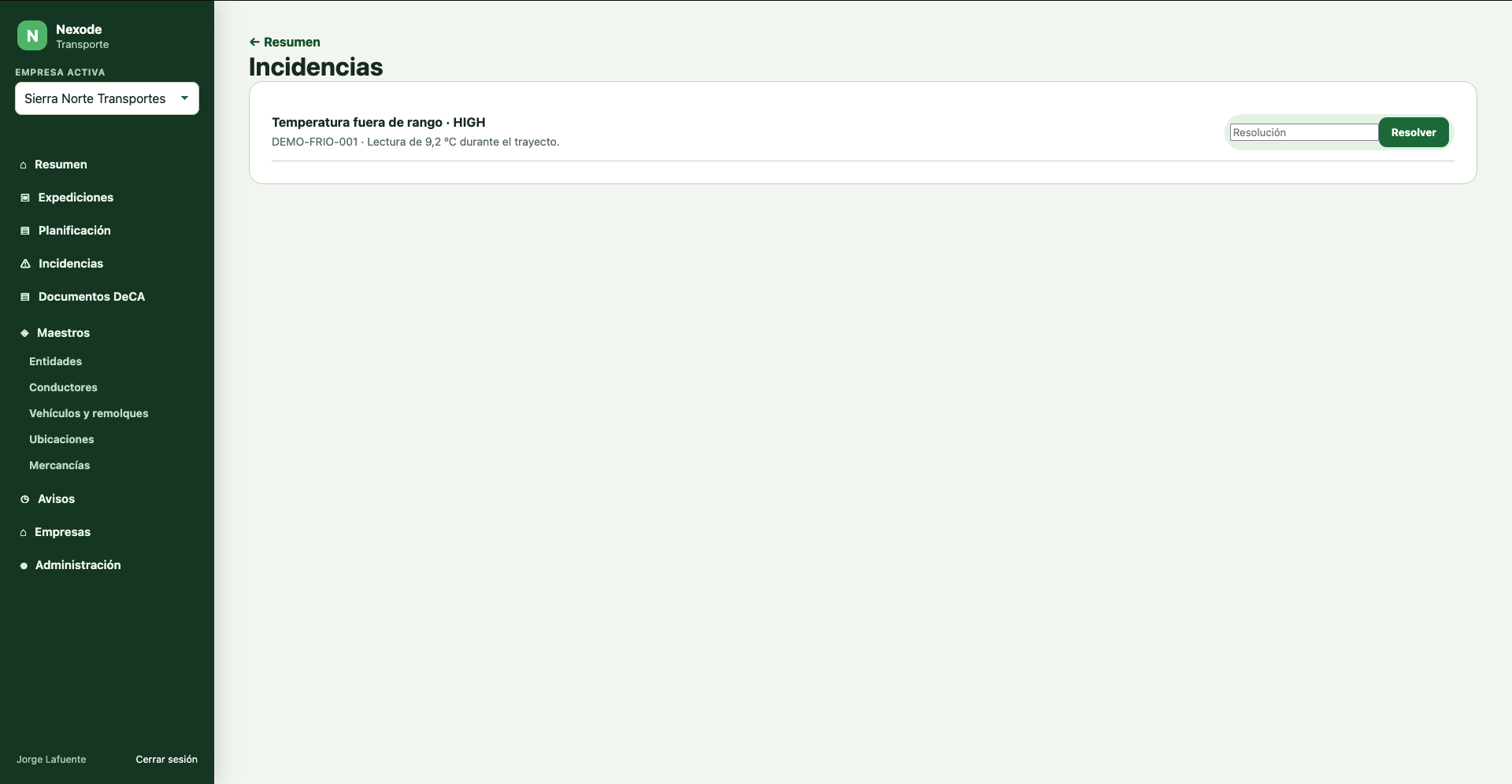Click the icon beside Expediciones
Viewport: 1512px width, 784px height.
(25, 198)
